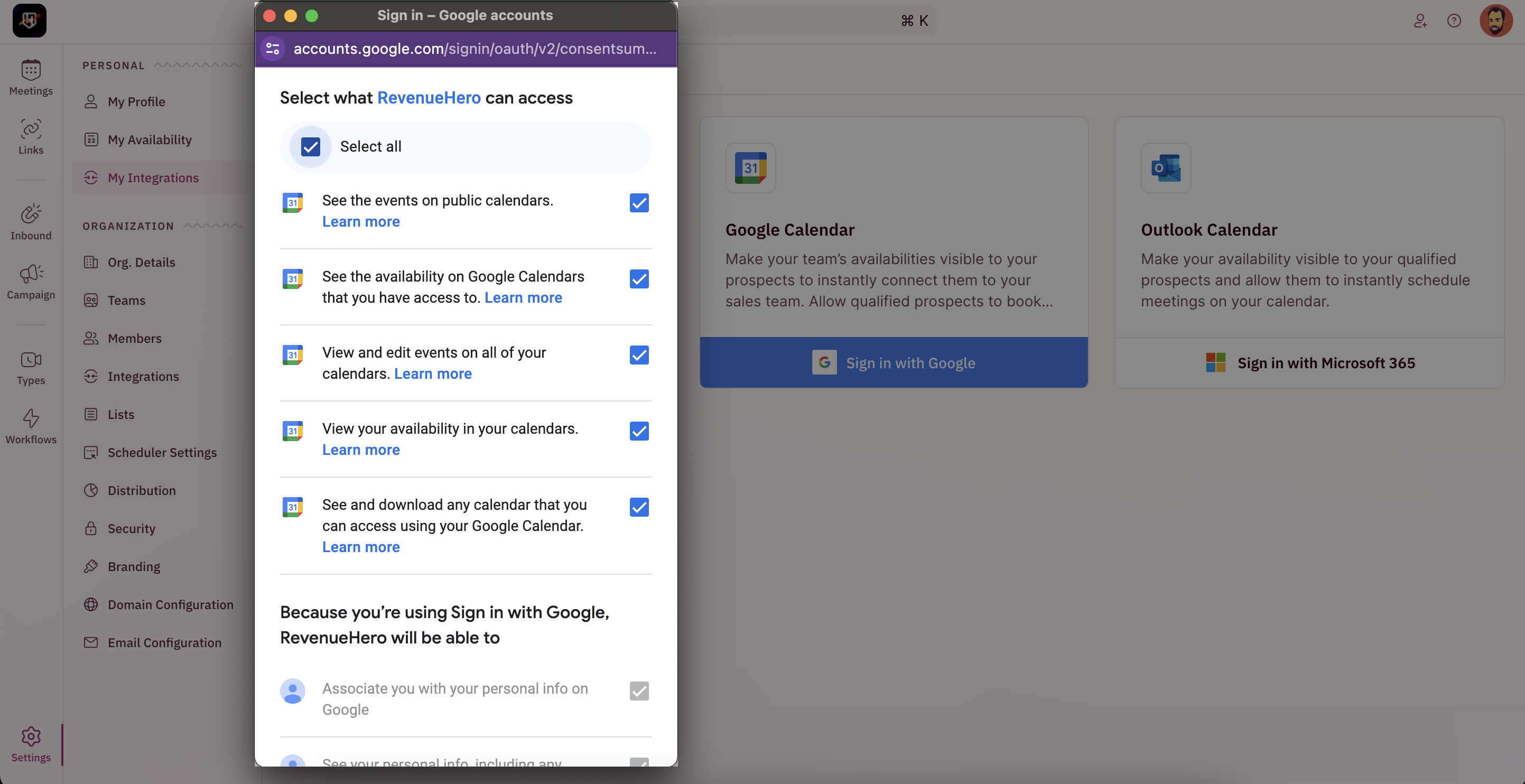Open Inbound in the left rail
The width and height of the screenshot is (1525, 784).
coord(31,222)
